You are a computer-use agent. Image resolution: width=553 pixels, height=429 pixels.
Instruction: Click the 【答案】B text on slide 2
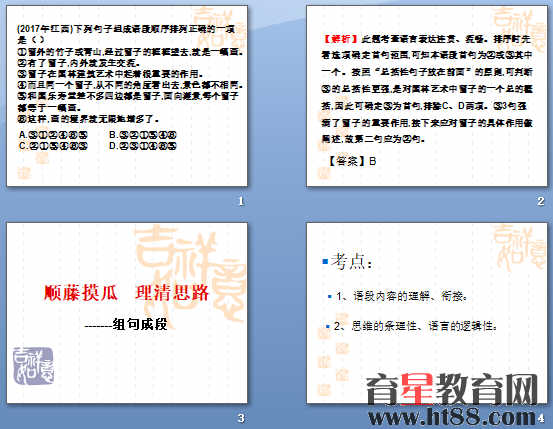[351, 161]
